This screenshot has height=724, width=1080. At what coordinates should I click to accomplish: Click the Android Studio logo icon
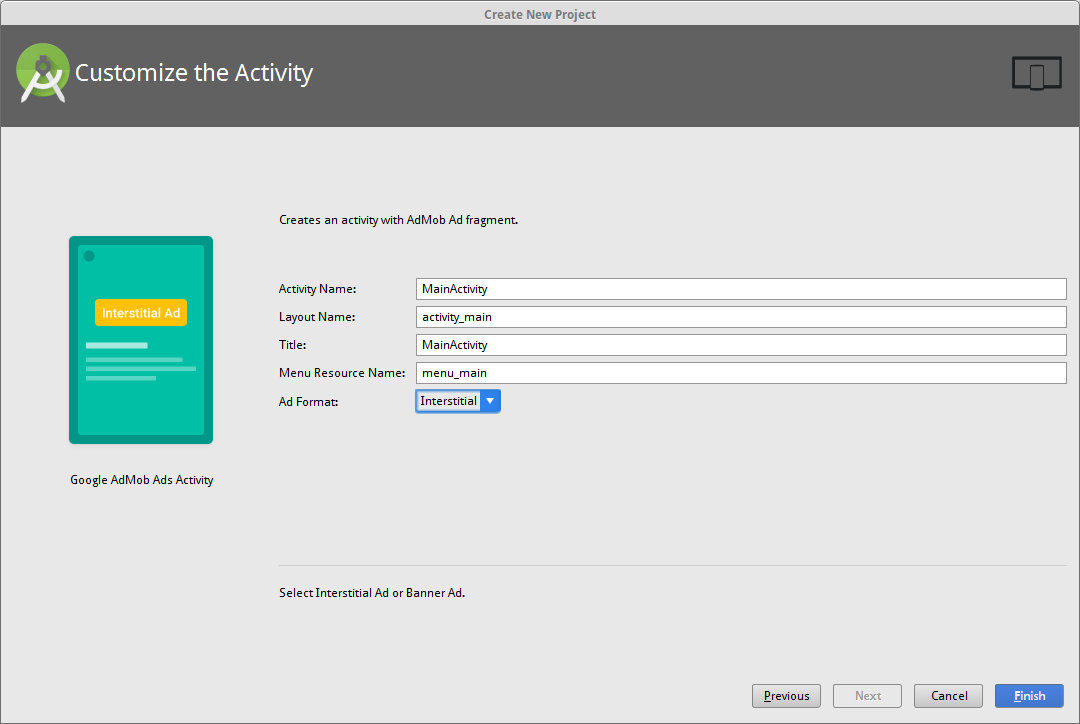click(x=42, y=73)
